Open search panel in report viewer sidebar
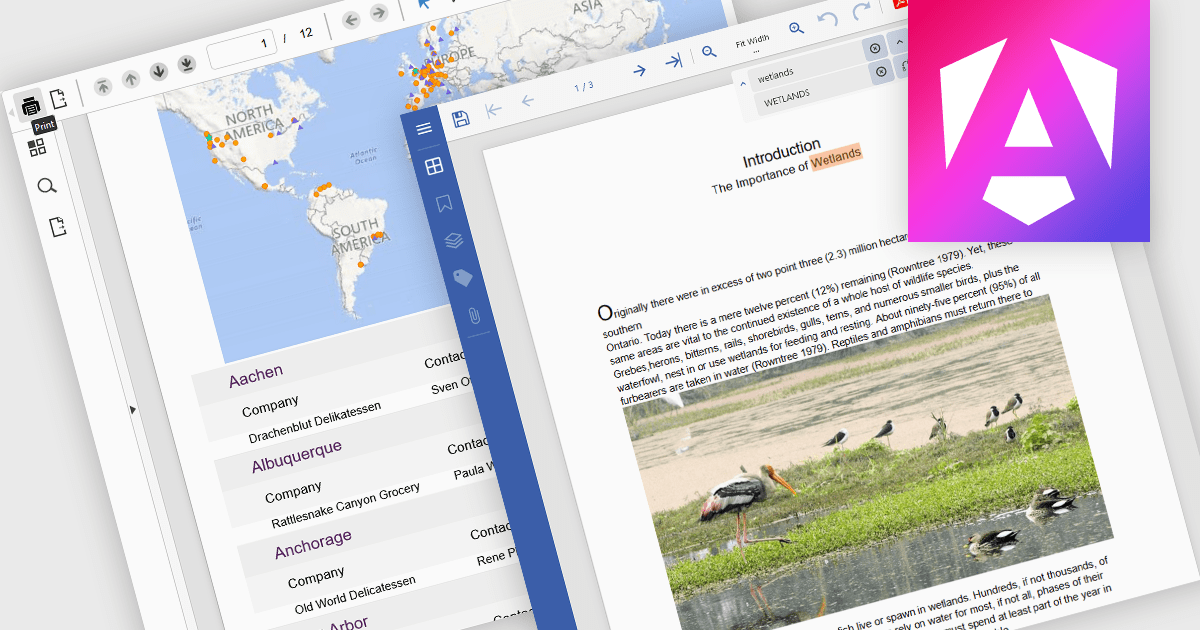This screenshot has height=630, width=1200. click(46, 186)
